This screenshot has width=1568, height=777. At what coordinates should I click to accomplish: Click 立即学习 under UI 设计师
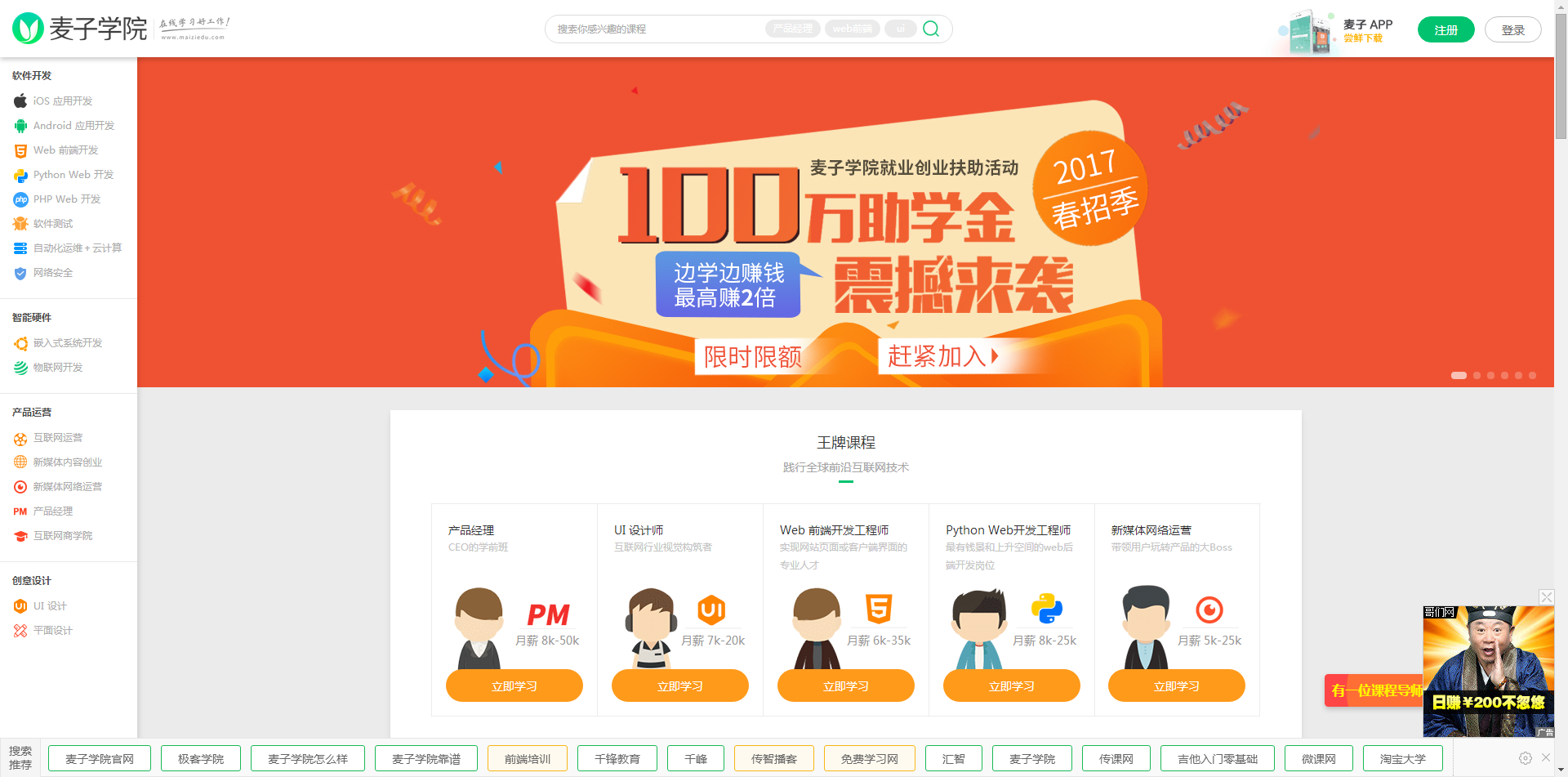680,685
